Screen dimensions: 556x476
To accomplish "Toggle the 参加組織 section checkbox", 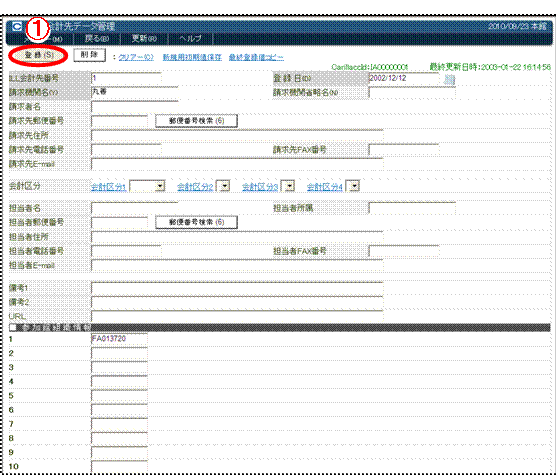I will 13,327.
